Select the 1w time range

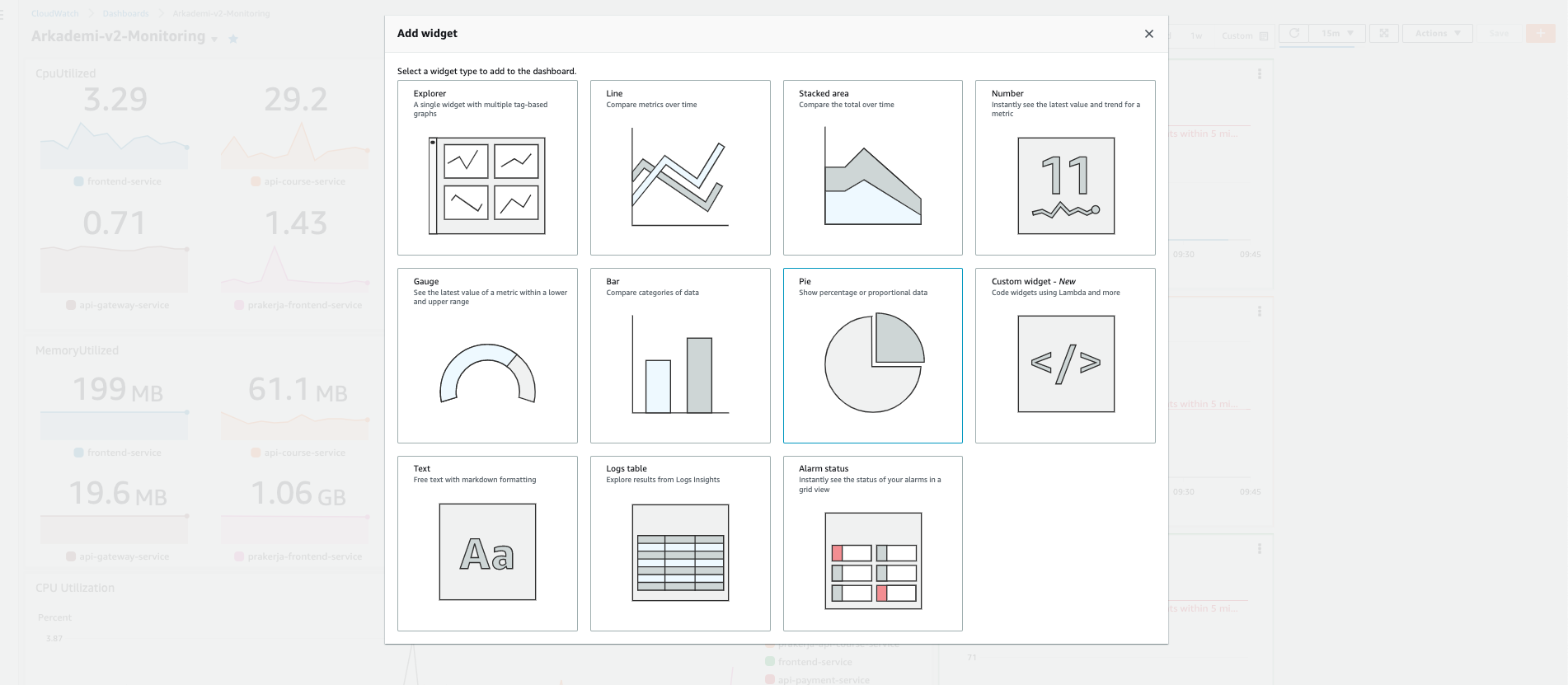[1196, 35]
